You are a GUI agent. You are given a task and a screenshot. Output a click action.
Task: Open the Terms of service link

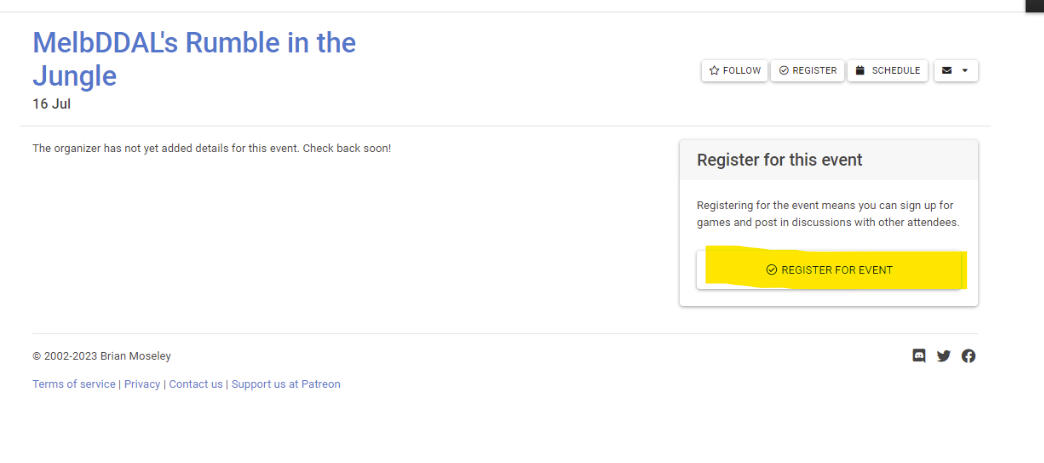74,384
